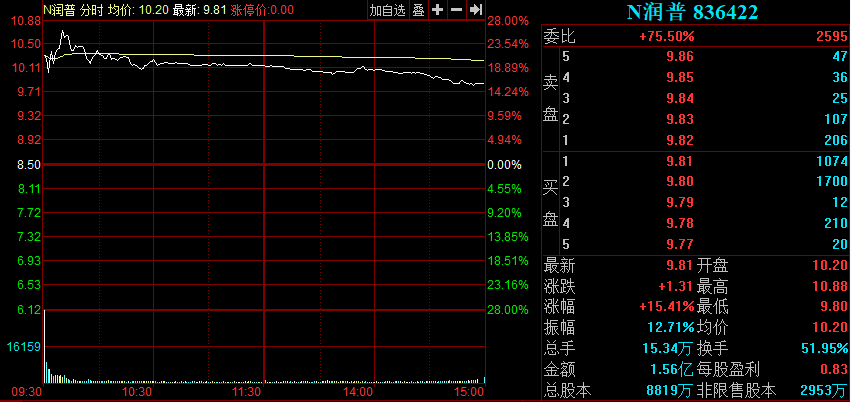This screenshot has width=851, height=402.
Task: Click the 14:00 time axis label
Action: pyautogui.click(x=360, y=392)
